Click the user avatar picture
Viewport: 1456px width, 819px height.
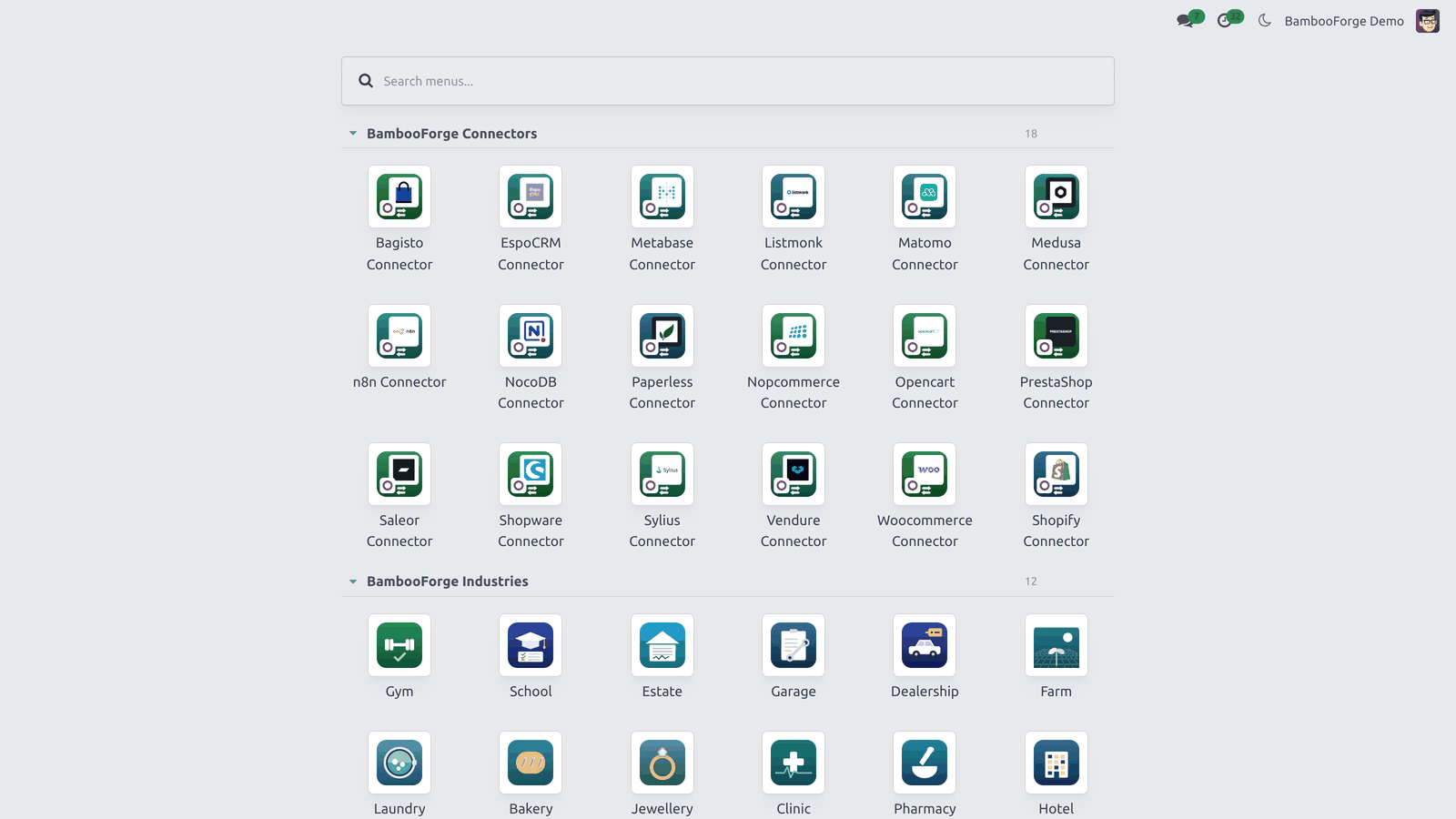coord(1428,21)
